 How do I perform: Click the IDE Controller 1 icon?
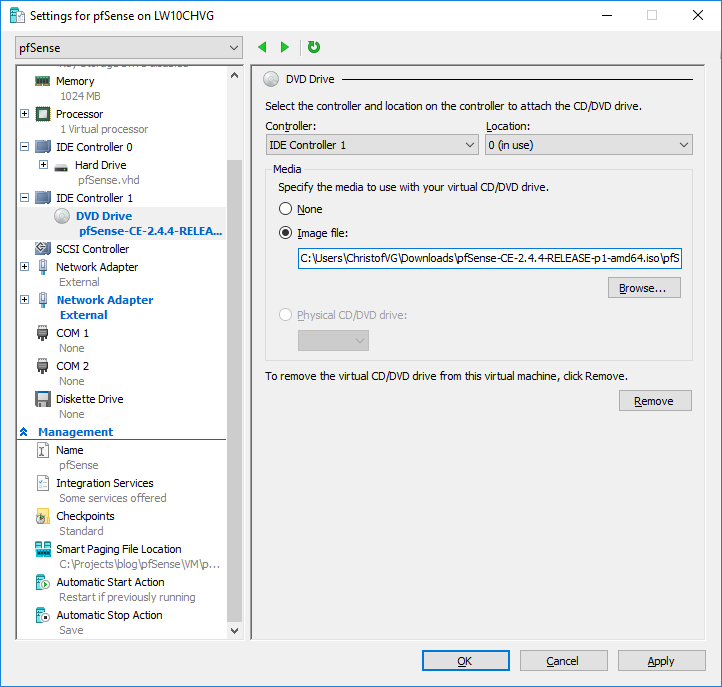coord(43,198)
